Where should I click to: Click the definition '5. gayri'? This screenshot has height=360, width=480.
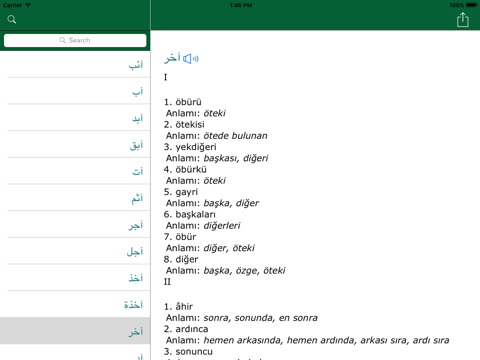click(181, 192)
